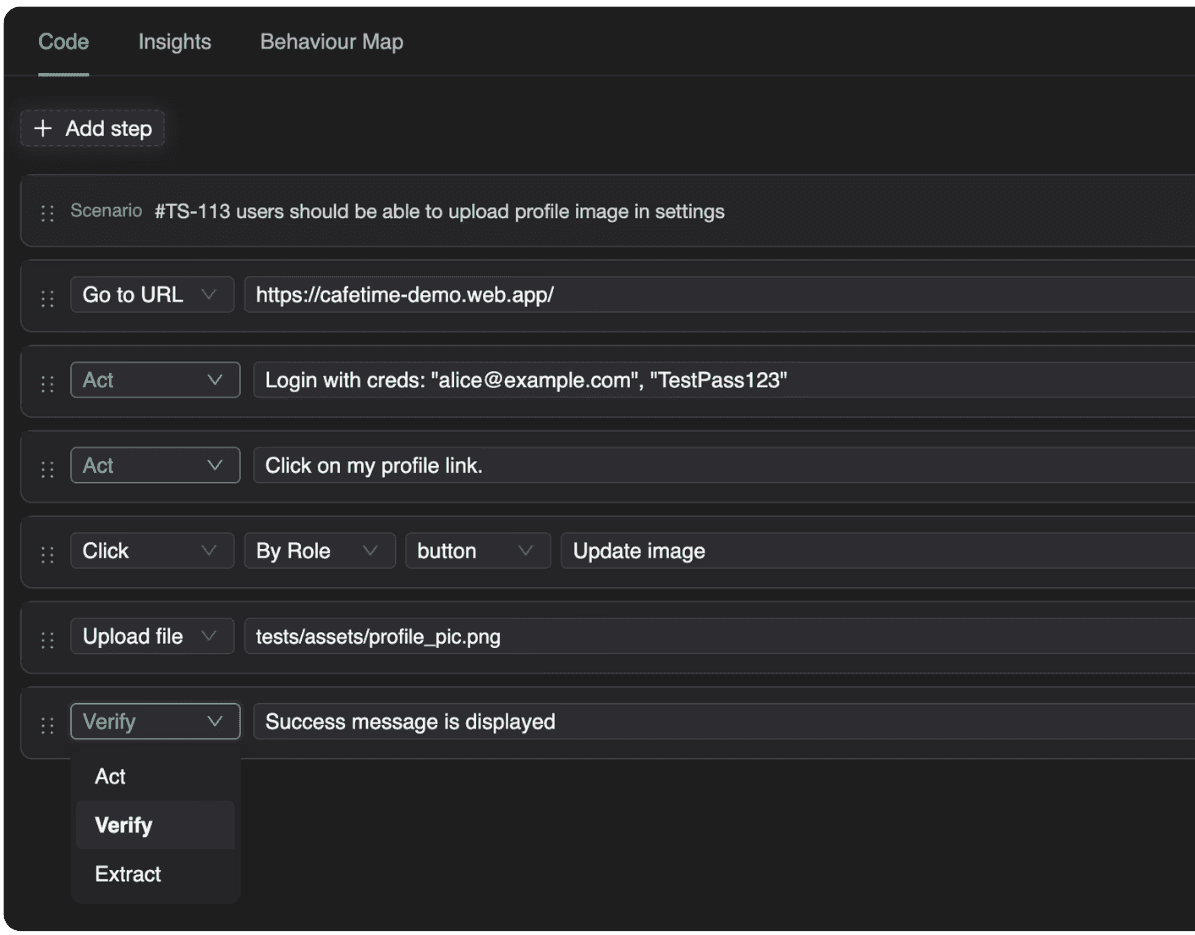Expand the Click action type dropdown

(x=151, y=551)
